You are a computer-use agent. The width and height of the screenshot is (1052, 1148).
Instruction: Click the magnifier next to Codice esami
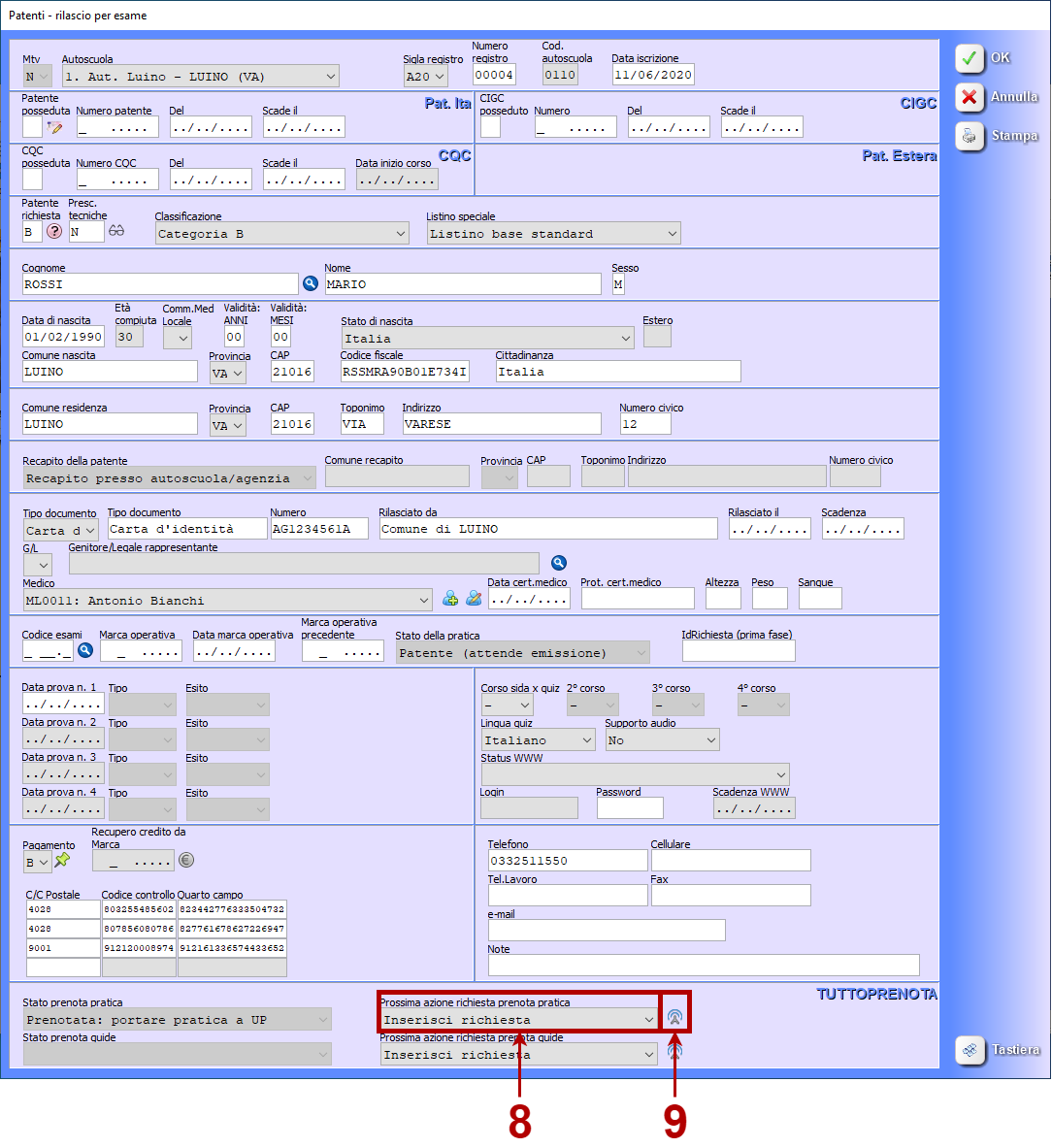click(85, 651)
